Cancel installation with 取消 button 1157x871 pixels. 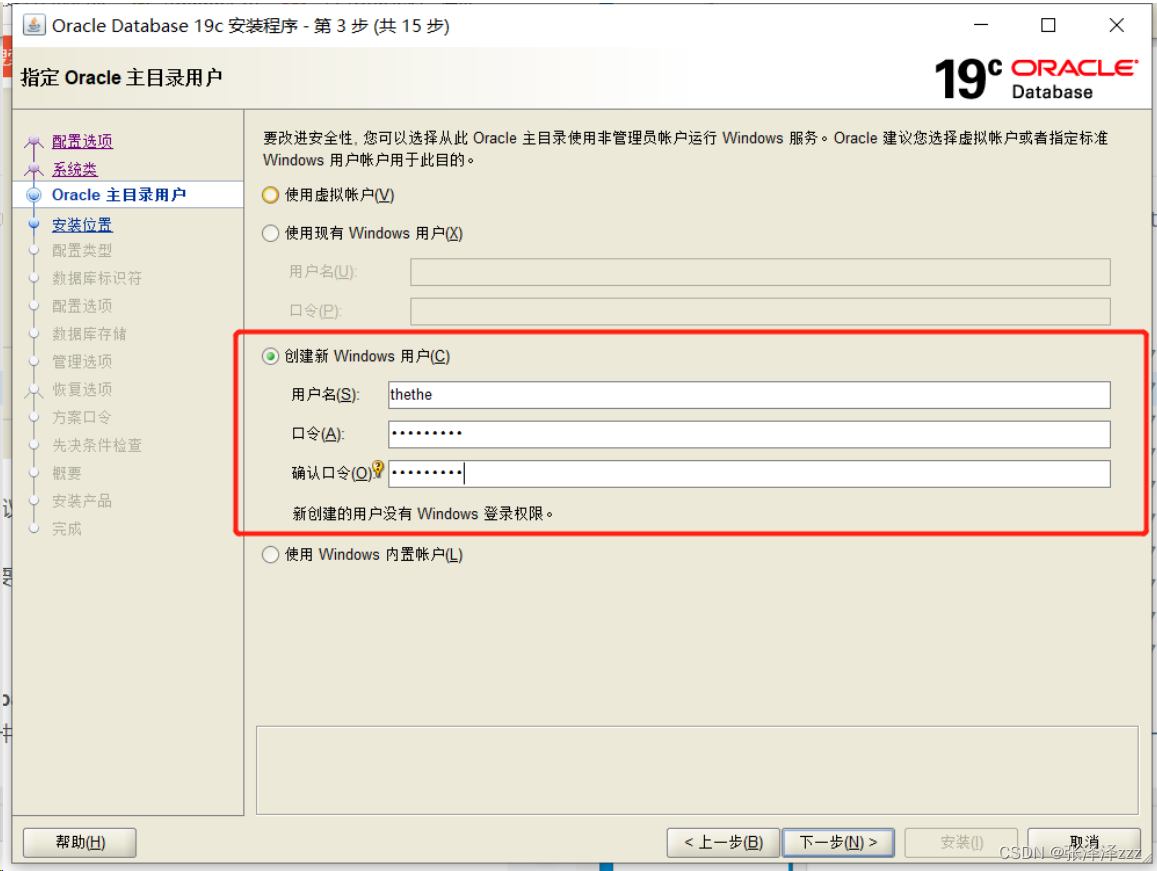[x=1084, y=842]
